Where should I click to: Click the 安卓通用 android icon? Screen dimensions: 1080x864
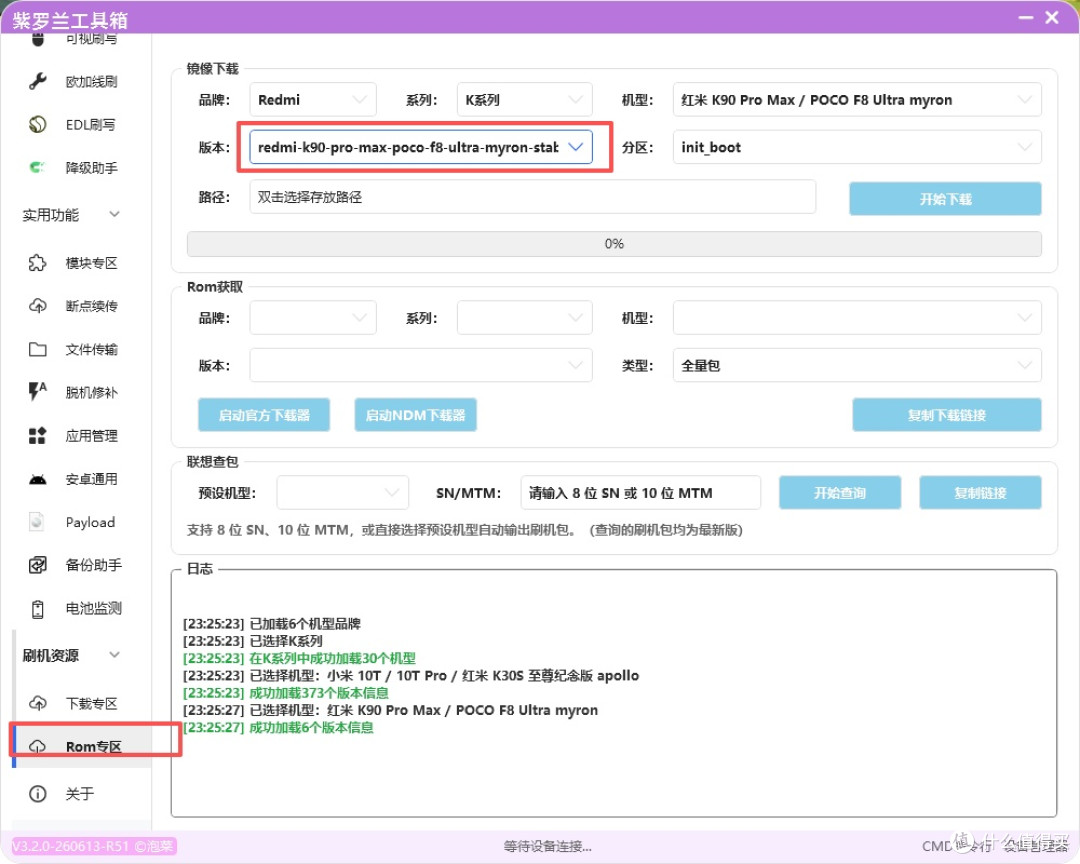(x=38, y=479)
